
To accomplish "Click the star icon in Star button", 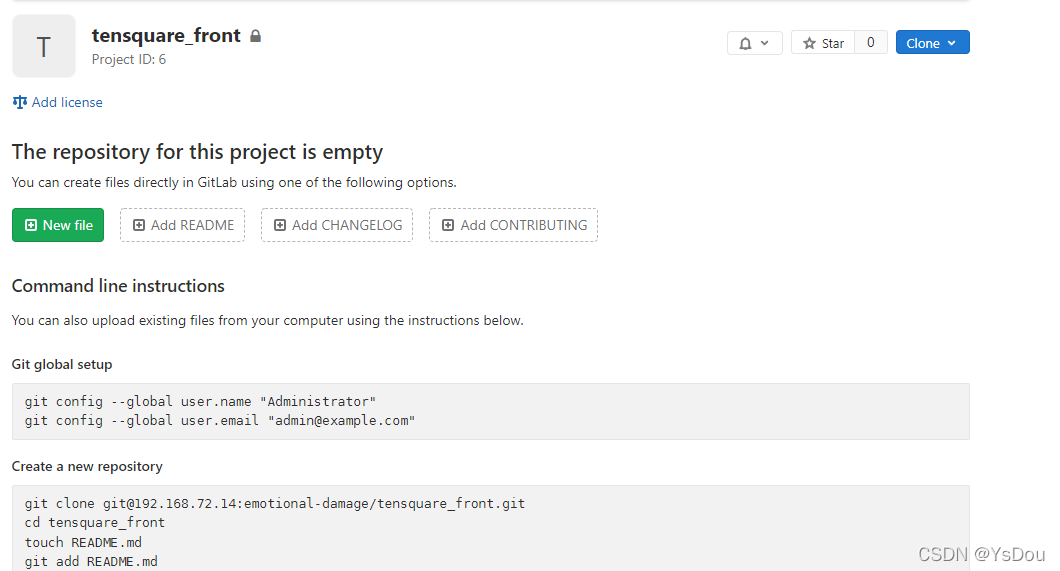I will point(810,43).
